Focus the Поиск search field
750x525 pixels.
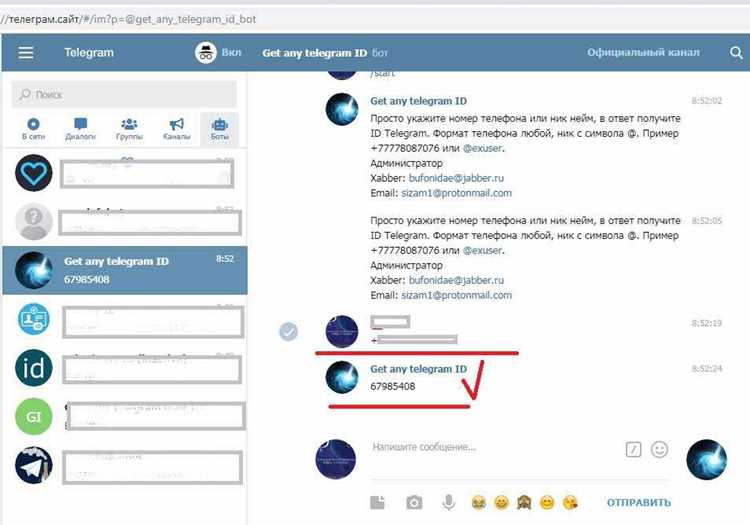(x=124, y=94)
